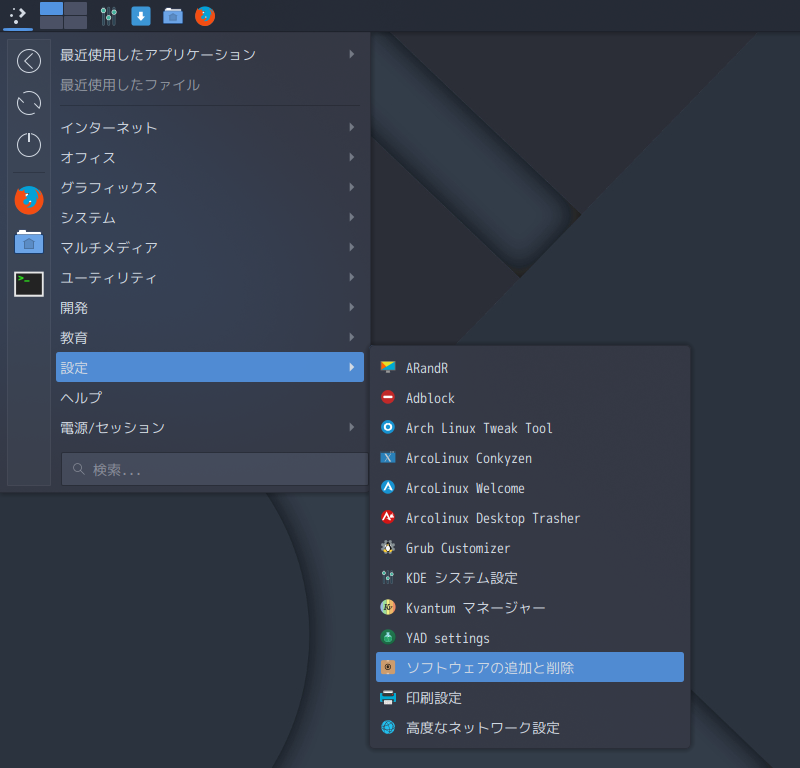
Task: Launch Firefox from the top panel
Action: [x=205, y=16]
